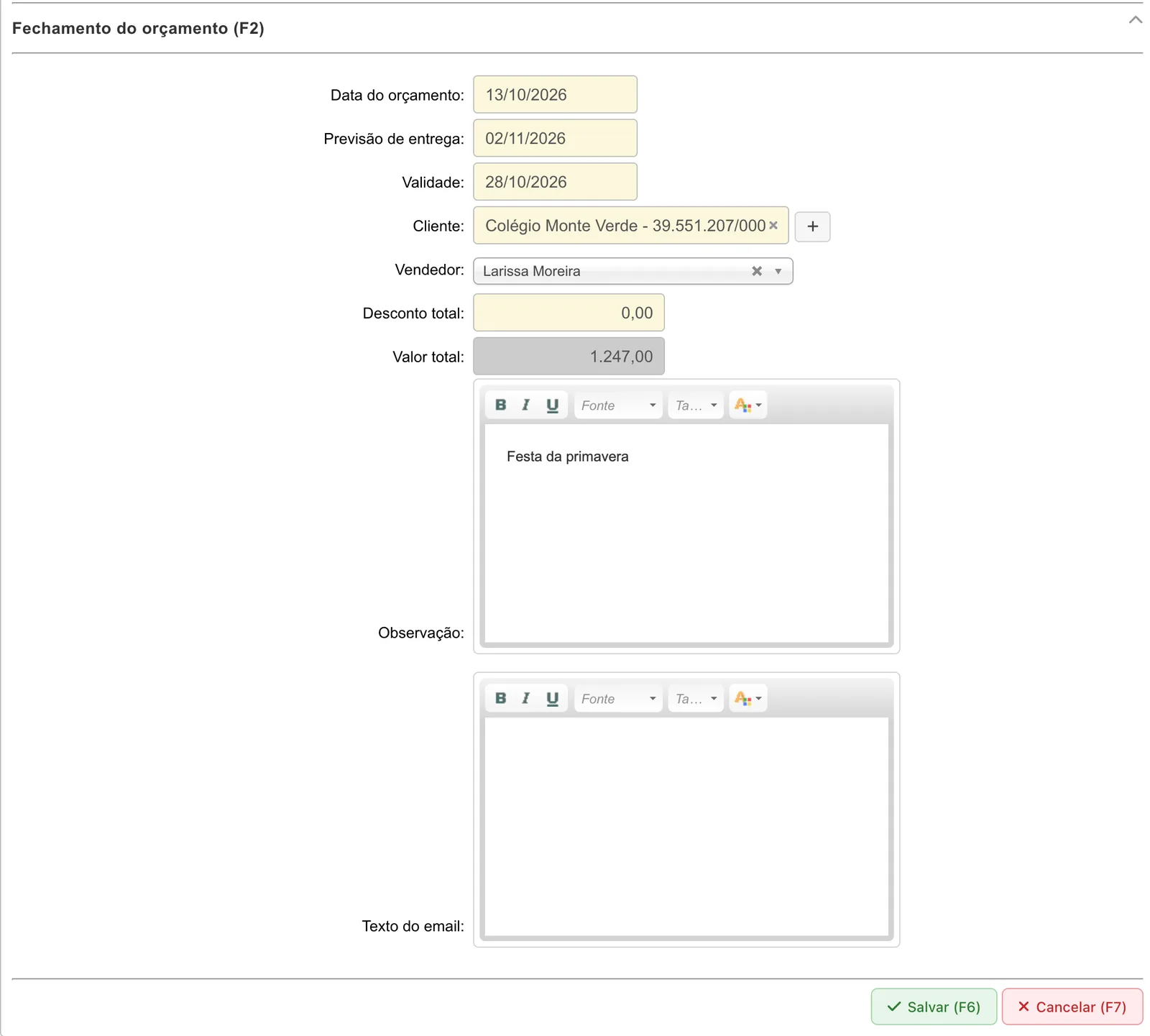Open text color picker in Observação editor
1150x1036 pixels.
tap(747, 405)
